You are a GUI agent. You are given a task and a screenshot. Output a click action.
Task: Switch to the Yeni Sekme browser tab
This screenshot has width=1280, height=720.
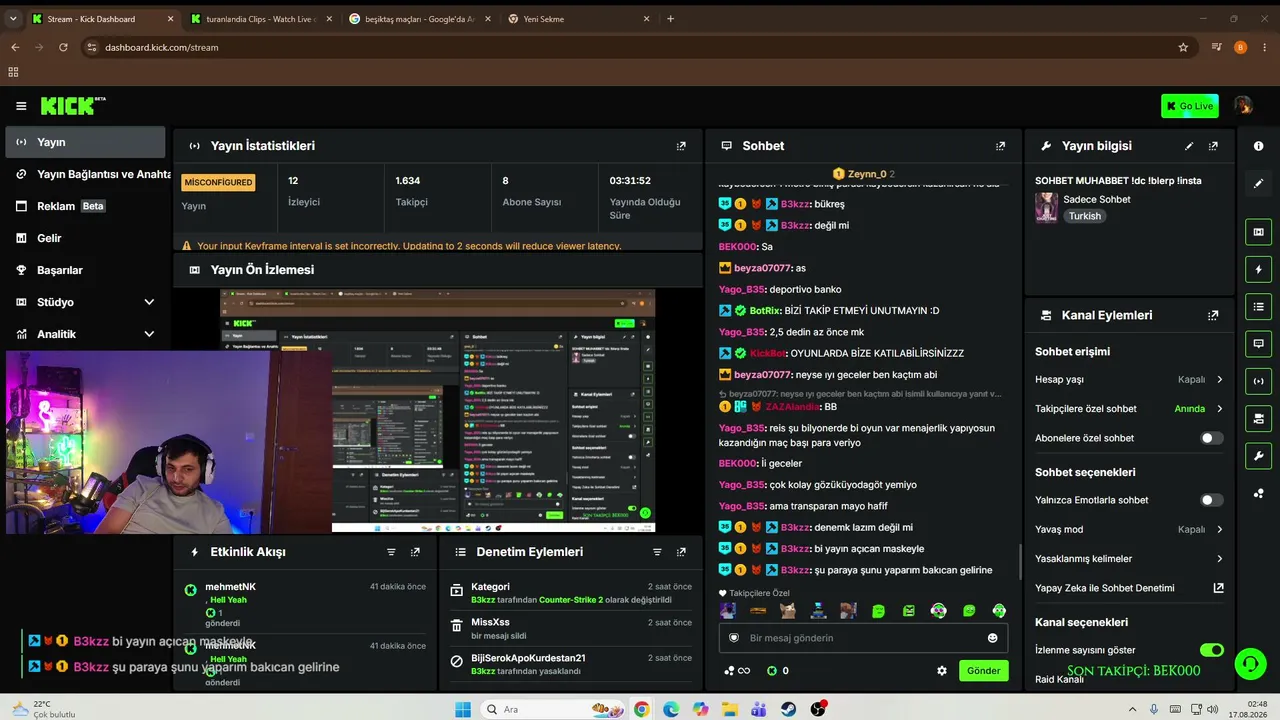coord(578,19)
